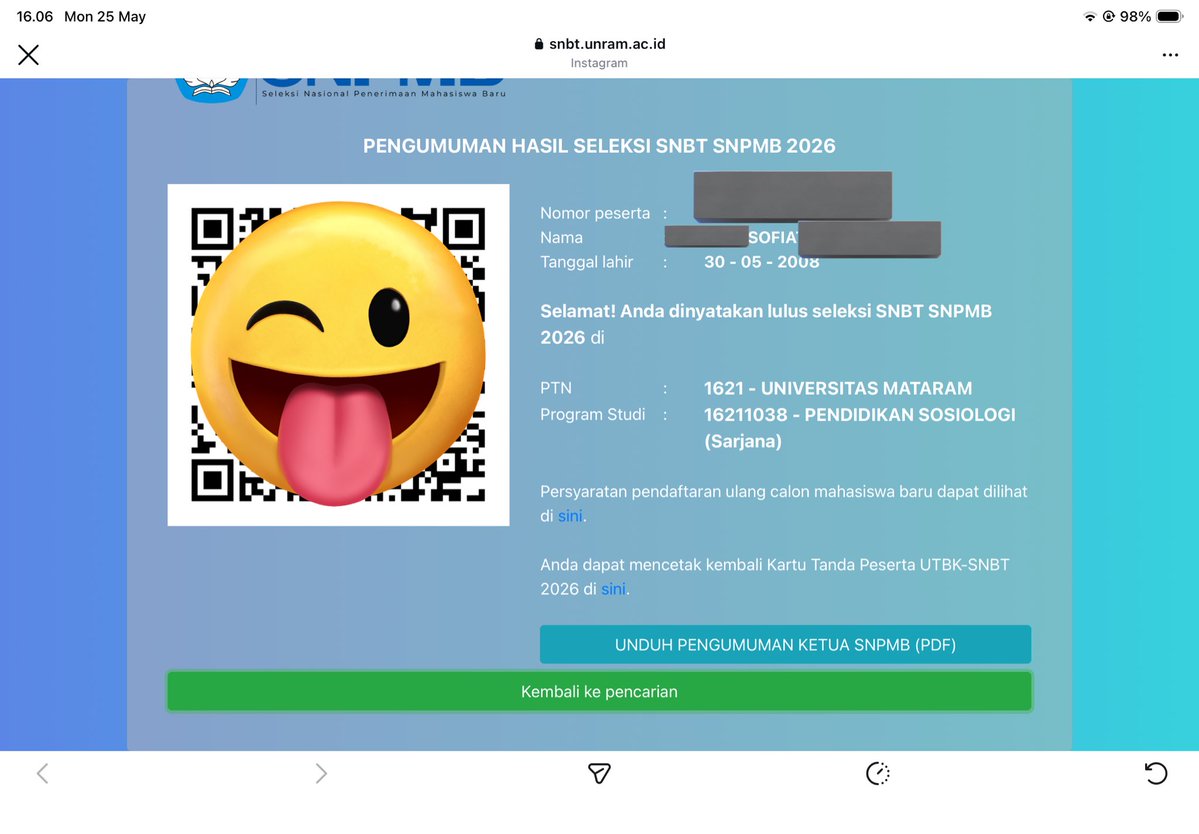Tap the Nomor peserta label
Viewport: 1199px width, 834px height.
coord(595,213)
